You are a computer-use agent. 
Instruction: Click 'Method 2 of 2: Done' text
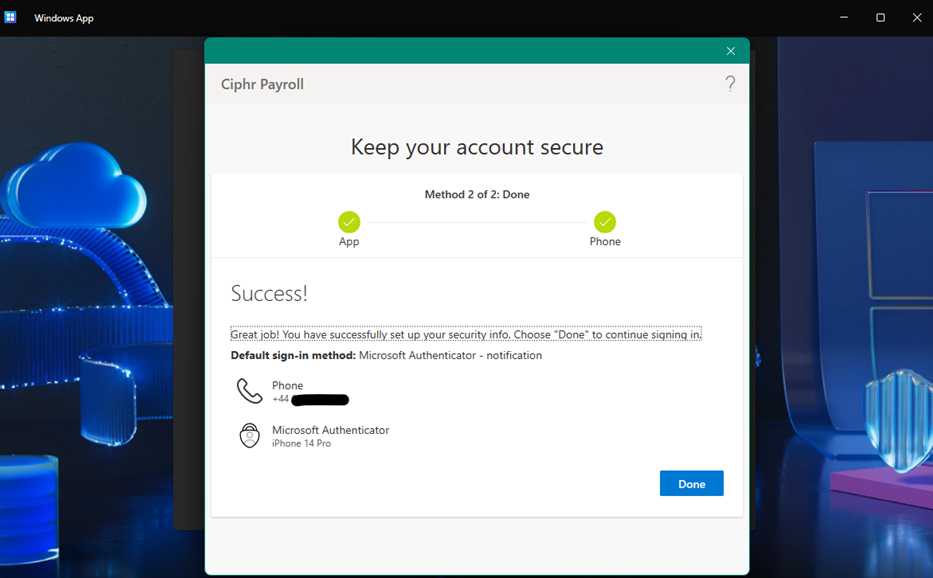pyautogui.click(x=477, y=195)
